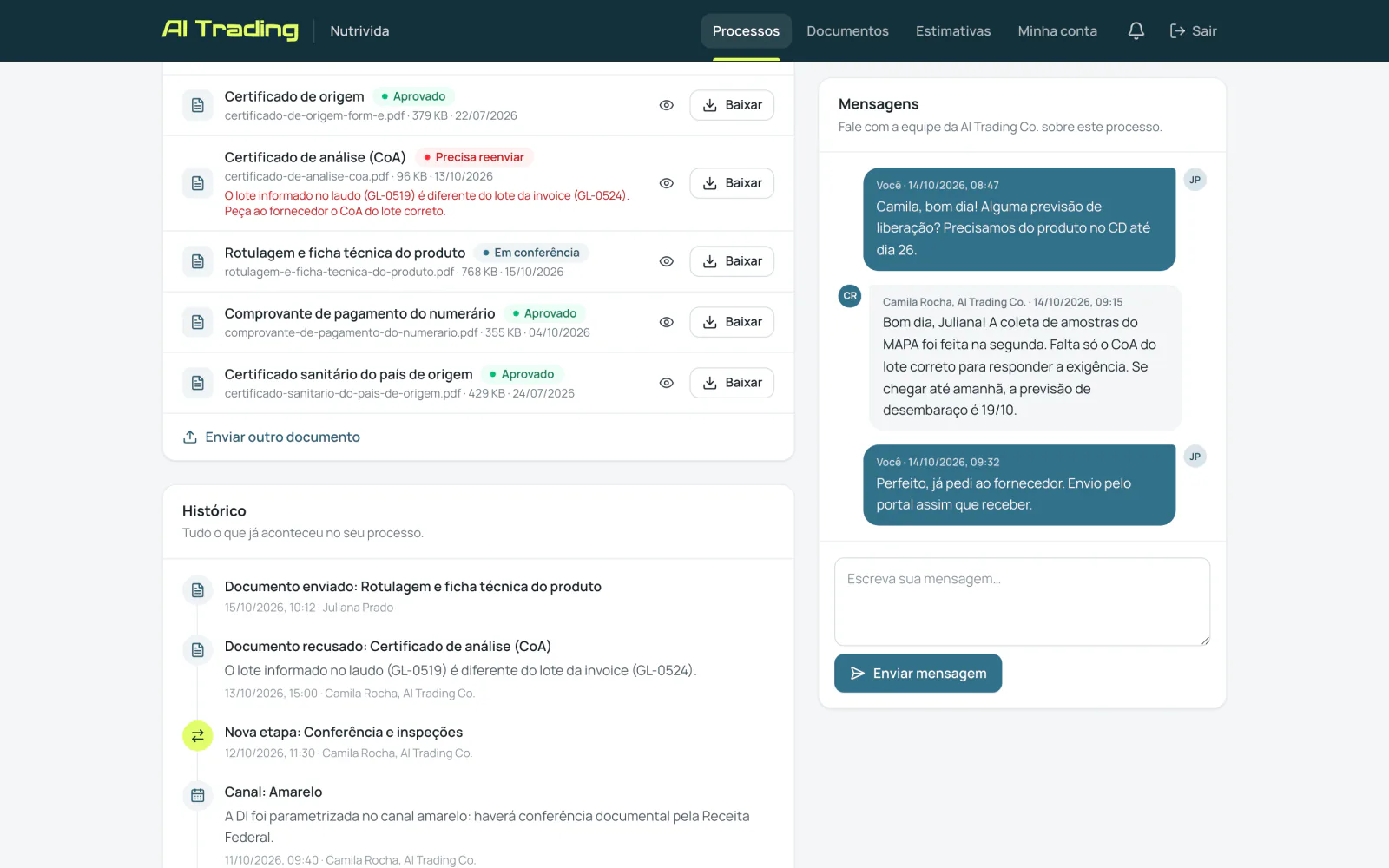The image size is (1389, 868).
Task: Click Em conferência status badge
Action: (531, 253)
